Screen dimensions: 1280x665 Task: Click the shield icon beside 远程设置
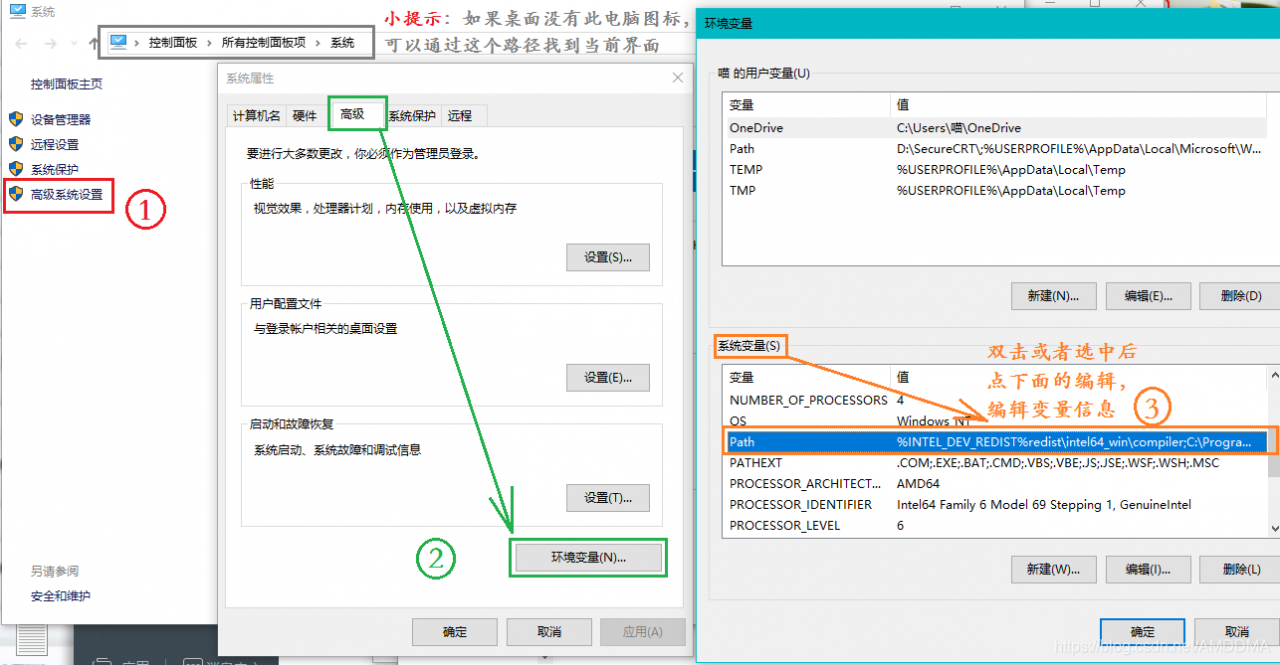pos(16,144)
